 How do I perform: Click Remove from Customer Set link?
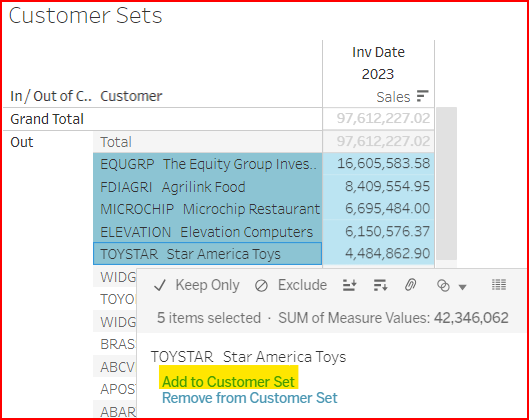point(250,398)
